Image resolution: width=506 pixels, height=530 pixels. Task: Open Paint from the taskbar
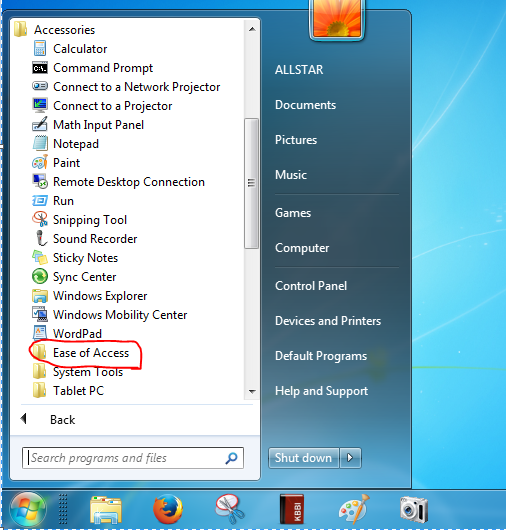coord(354,509)
